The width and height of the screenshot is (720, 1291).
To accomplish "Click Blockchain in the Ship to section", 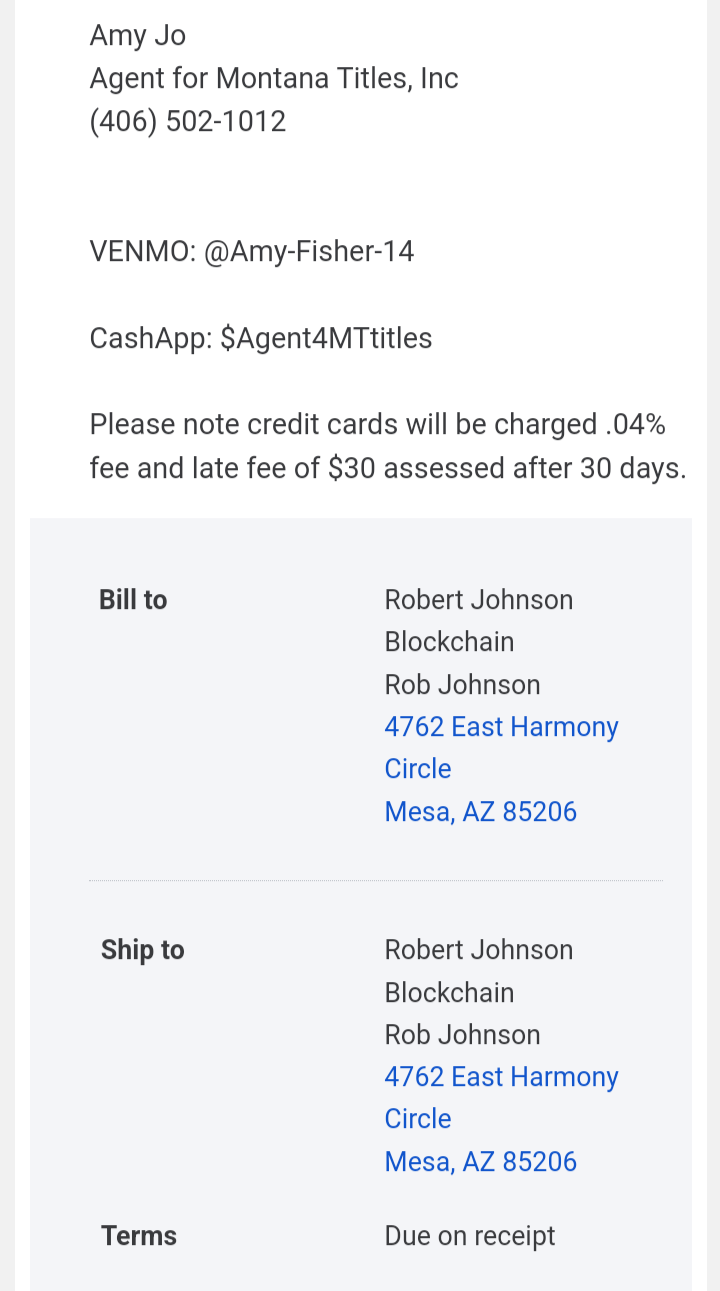I will pos(449,992).
